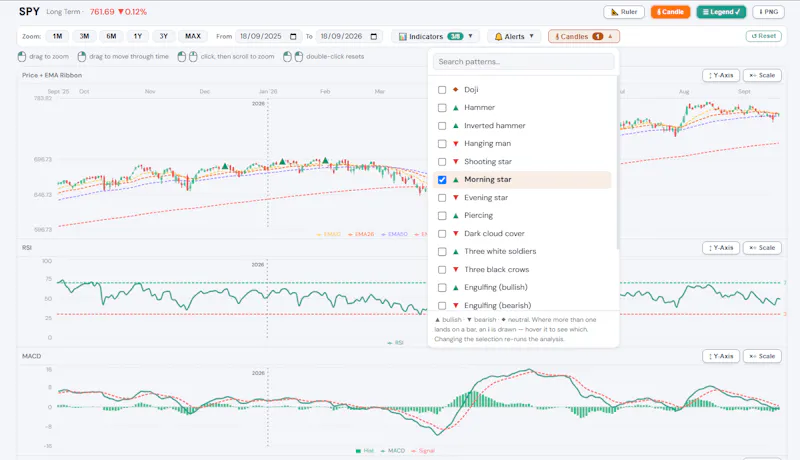
Task: Toggle EMA12 series in price legend
Action: (x=329, y=234)
